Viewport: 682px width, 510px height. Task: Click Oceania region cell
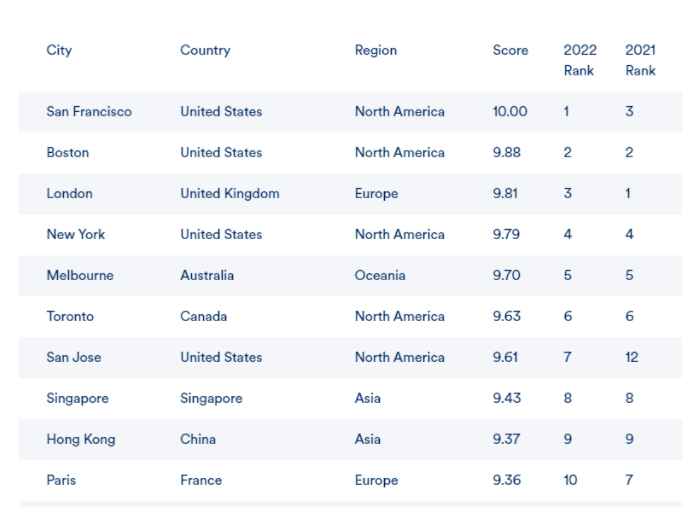point(380,275)
